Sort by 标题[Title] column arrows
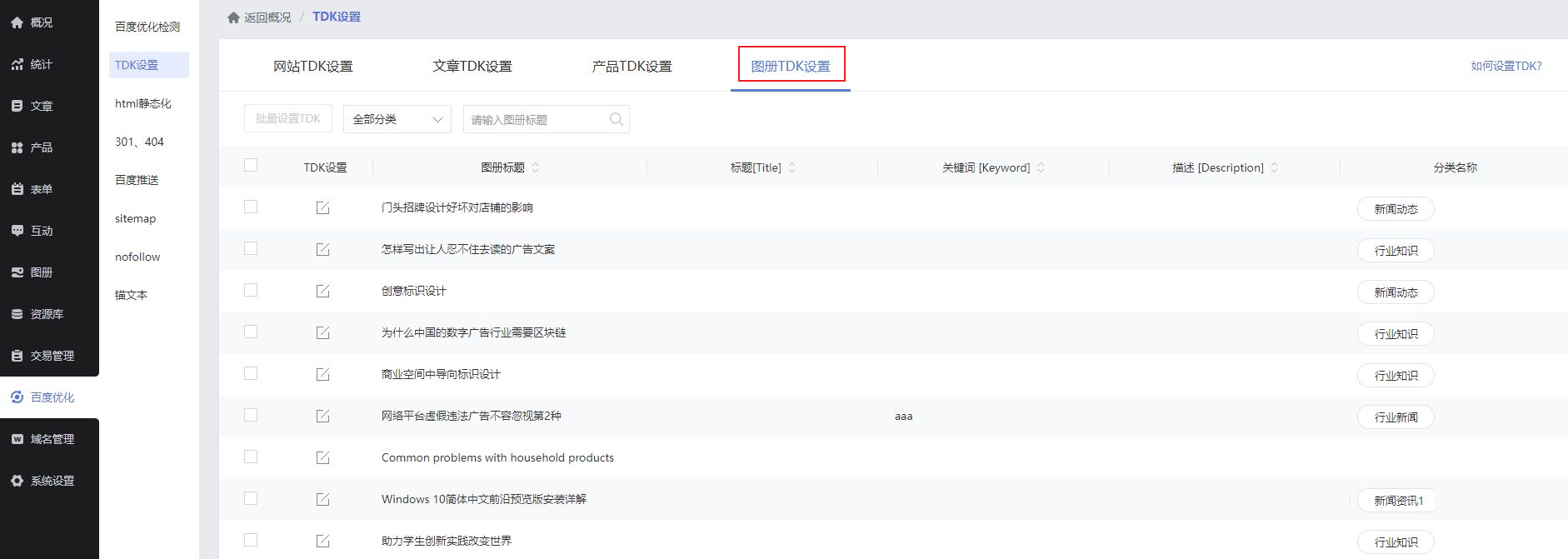The image size is (1568, 559). [791, 167]
